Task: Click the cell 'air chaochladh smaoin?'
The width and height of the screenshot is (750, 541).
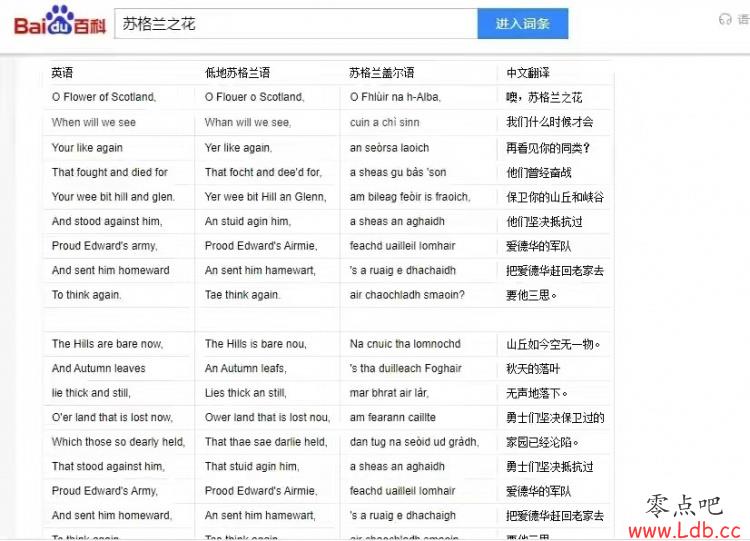Action: [x=407, y=295]
